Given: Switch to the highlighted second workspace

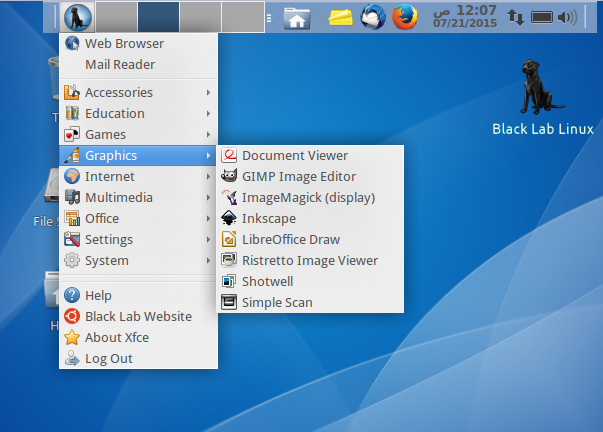Looking at the screenshot, I should (158, 17).
